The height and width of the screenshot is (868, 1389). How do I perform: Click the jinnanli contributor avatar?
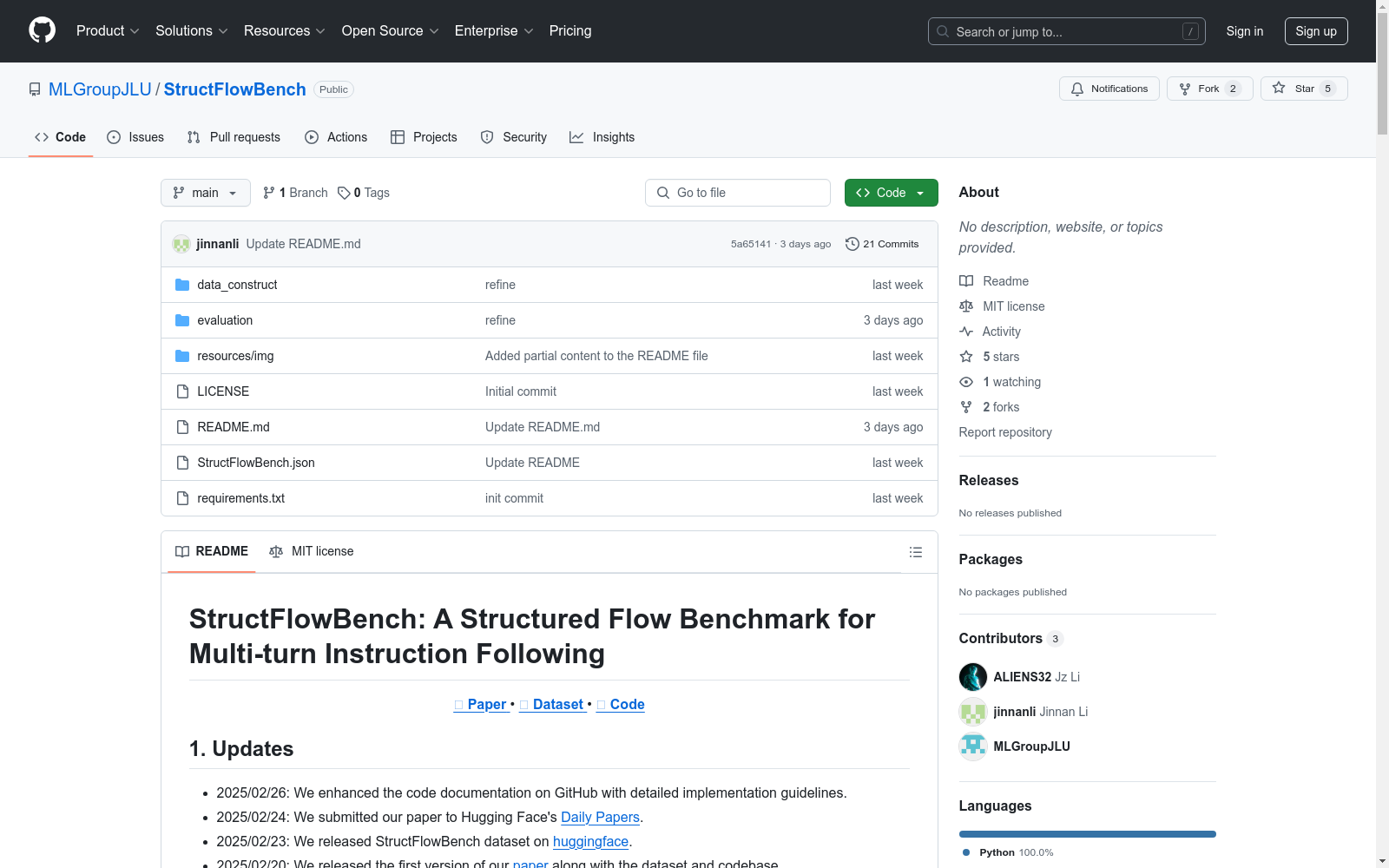tap(973, 712)
